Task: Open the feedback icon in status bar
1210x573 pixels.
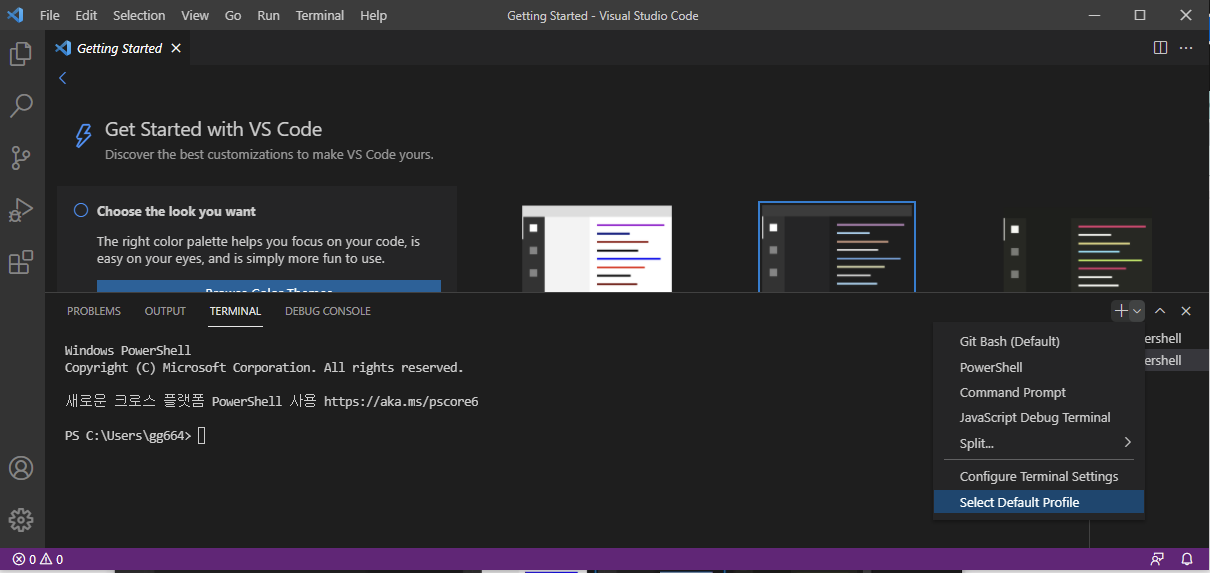Action: (x=1157, y=559)
